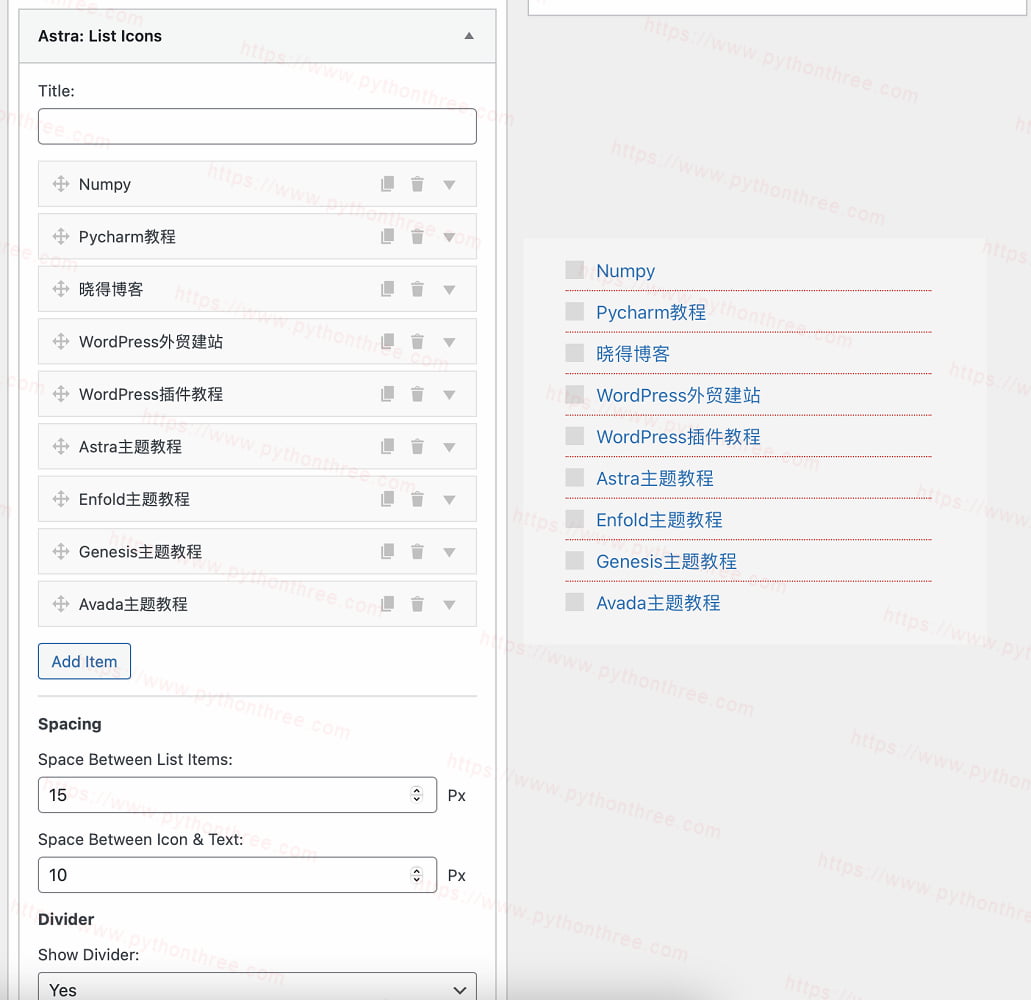The image size is (1031, 1000).
Task: Duplicate the WordPress插件教程 item
Action: [388, 394]
